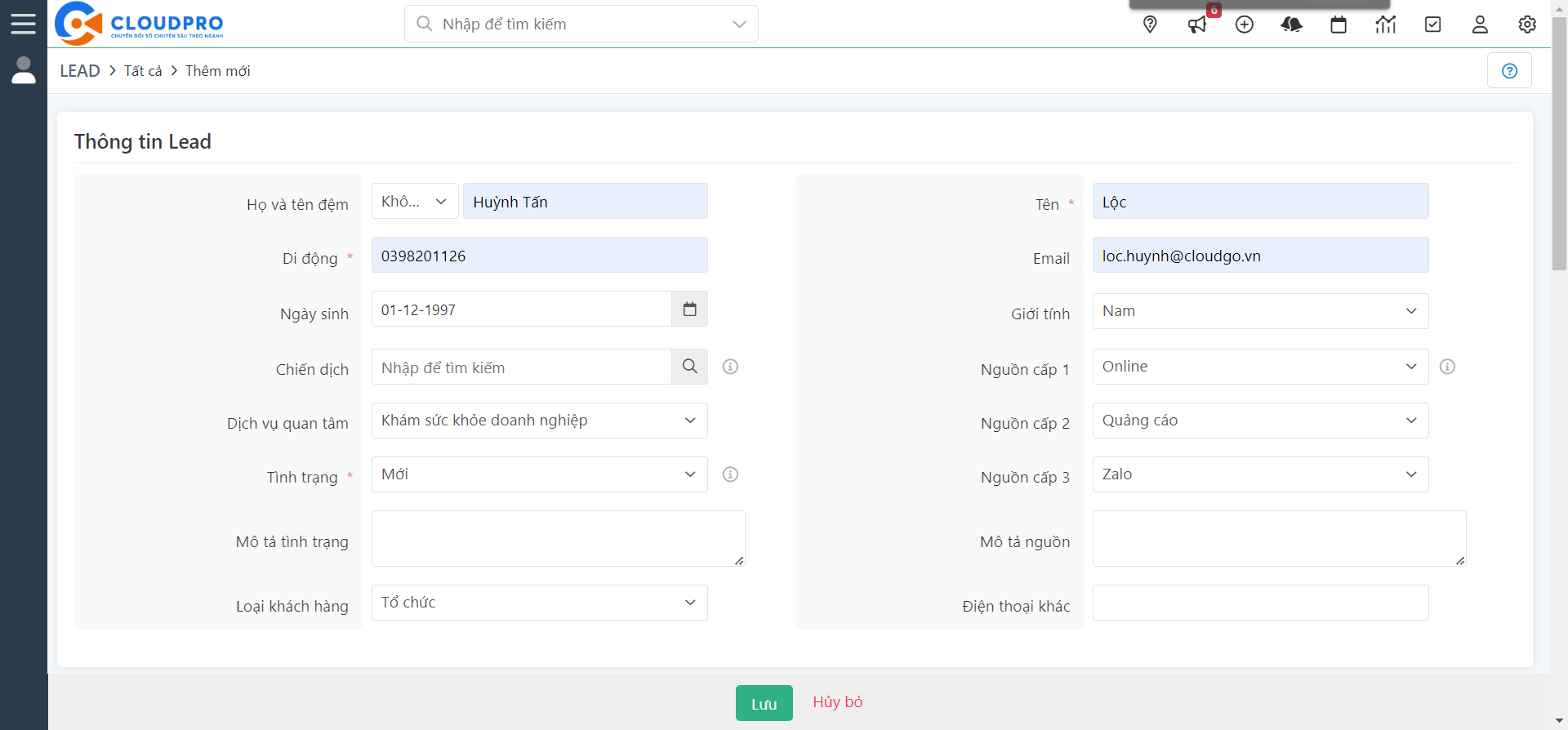Screen dimensions: 1568x730
Task: Open the Dịch vụ quan tâm dropdown
Action: 540,421
